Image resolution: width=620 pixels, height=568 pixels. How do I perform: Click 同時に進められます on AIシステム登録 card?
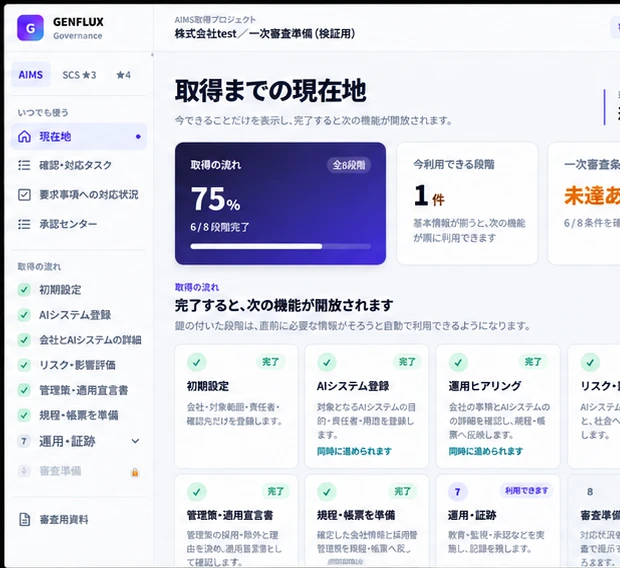[x=354, y=451]
